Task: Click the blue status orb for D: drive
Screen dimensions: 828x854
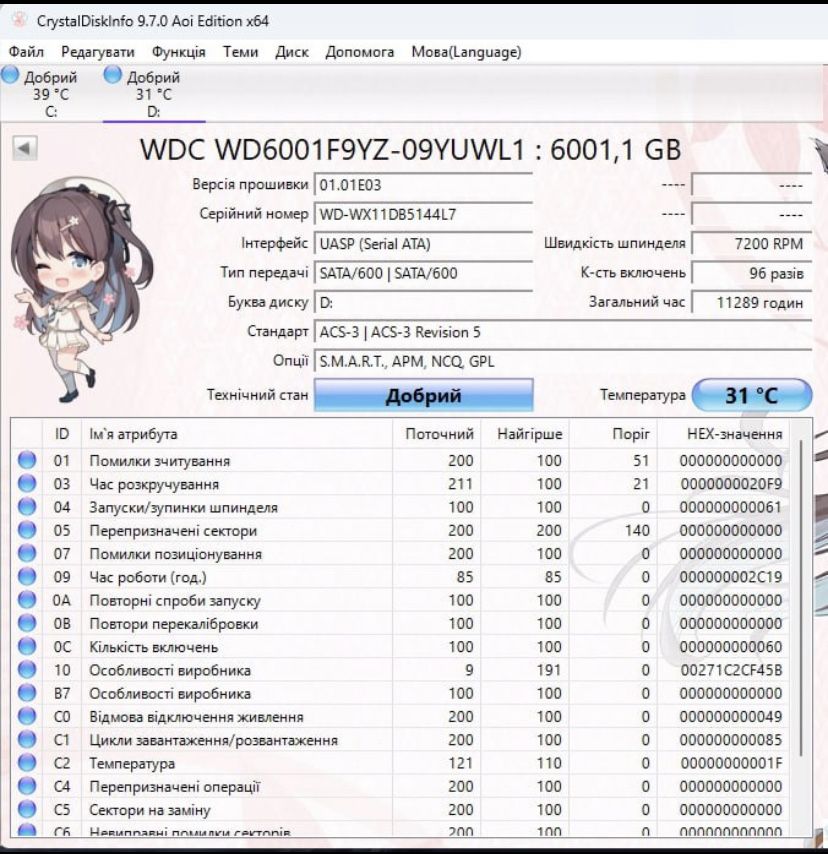Action: coord(113,76)
